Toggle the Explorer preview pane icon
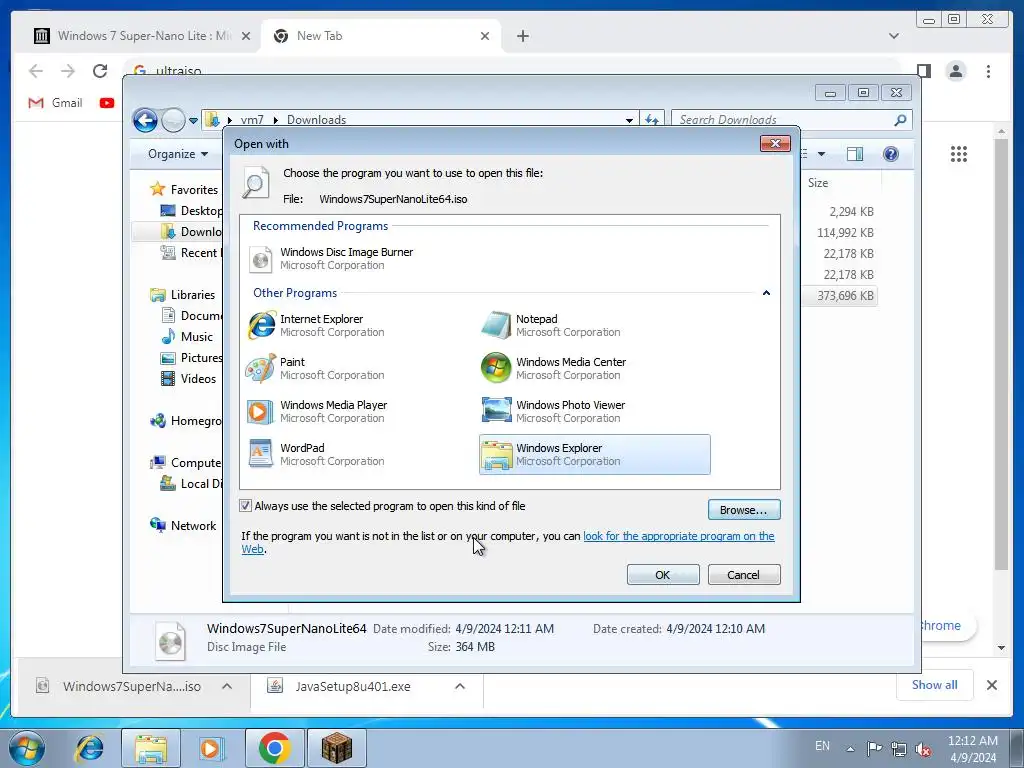This screenshot has width=1024, height=768. click(x=854, y=154)
